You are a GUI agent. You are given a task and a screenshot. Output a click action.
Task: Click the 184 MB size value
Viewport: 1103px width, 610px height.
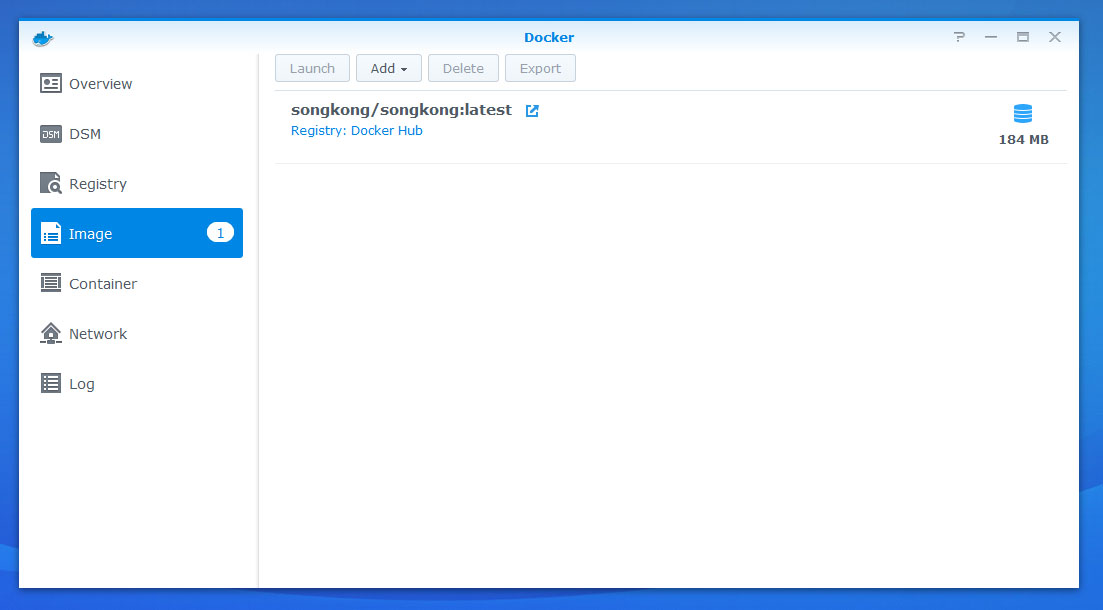coord(1024,139)
